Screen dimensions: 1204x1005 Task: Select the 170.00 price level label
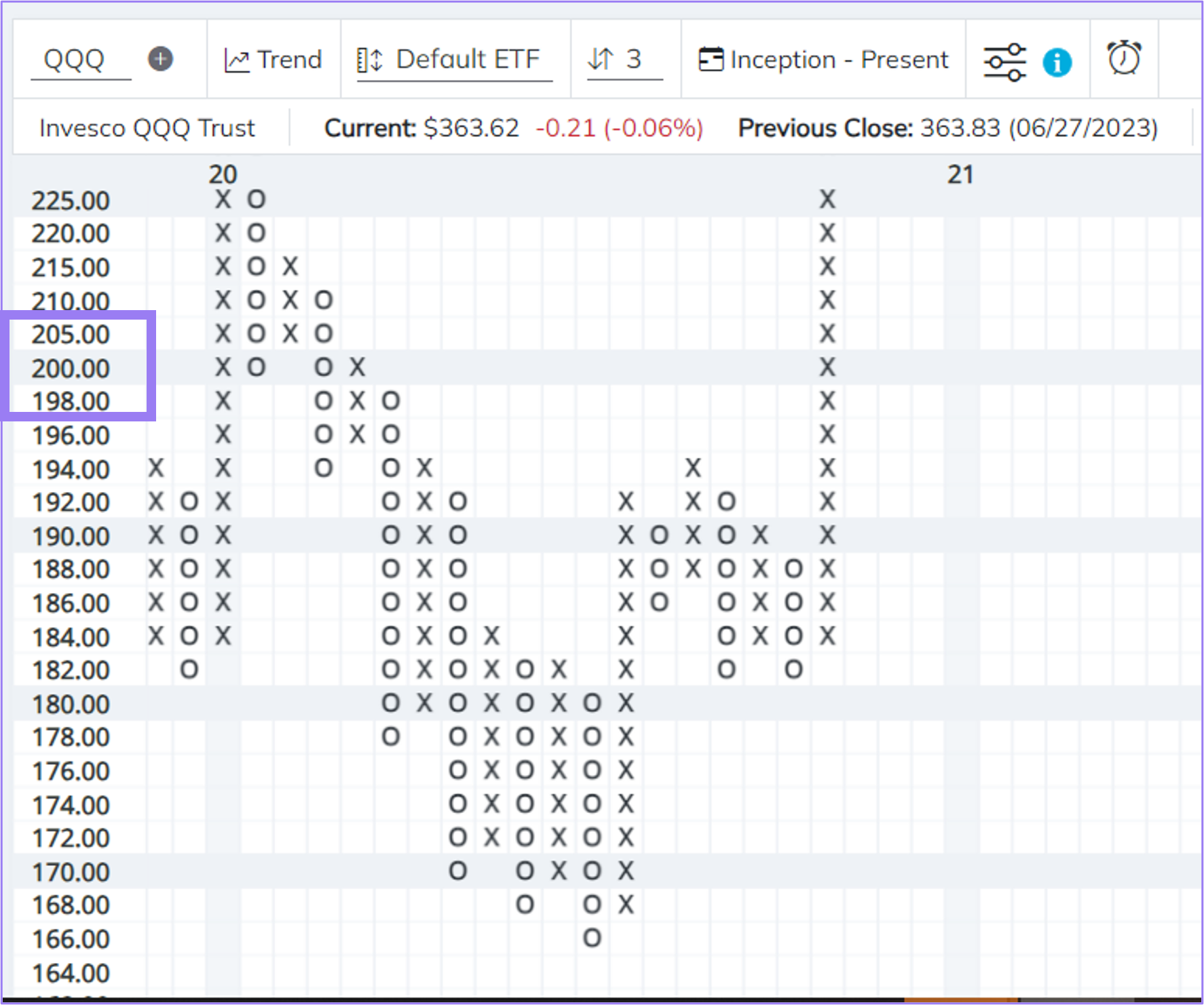[x=71, y=873]
